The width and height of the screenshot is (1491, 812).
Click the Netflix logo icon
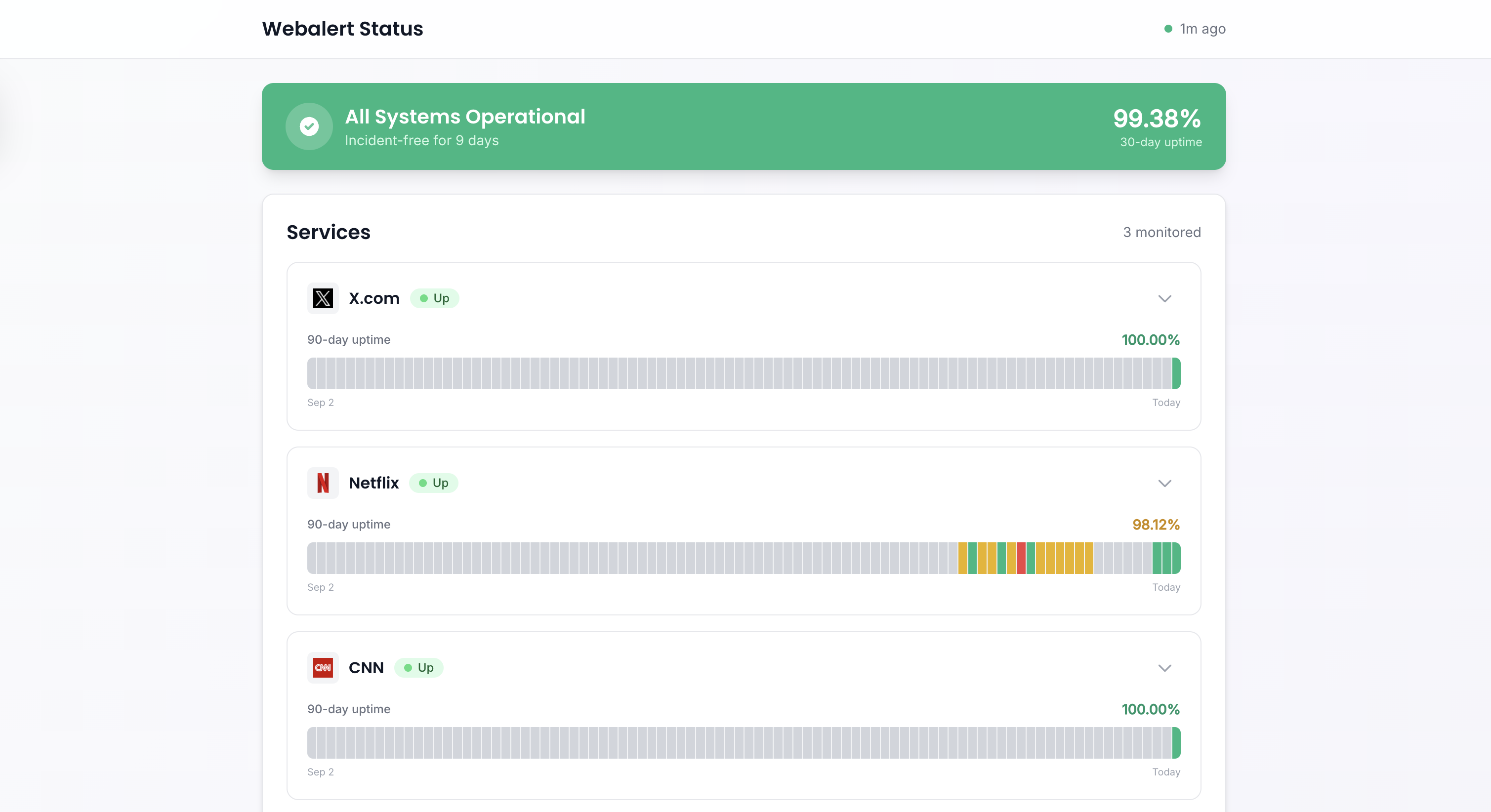pyautogui.click(x=323, y=483)
